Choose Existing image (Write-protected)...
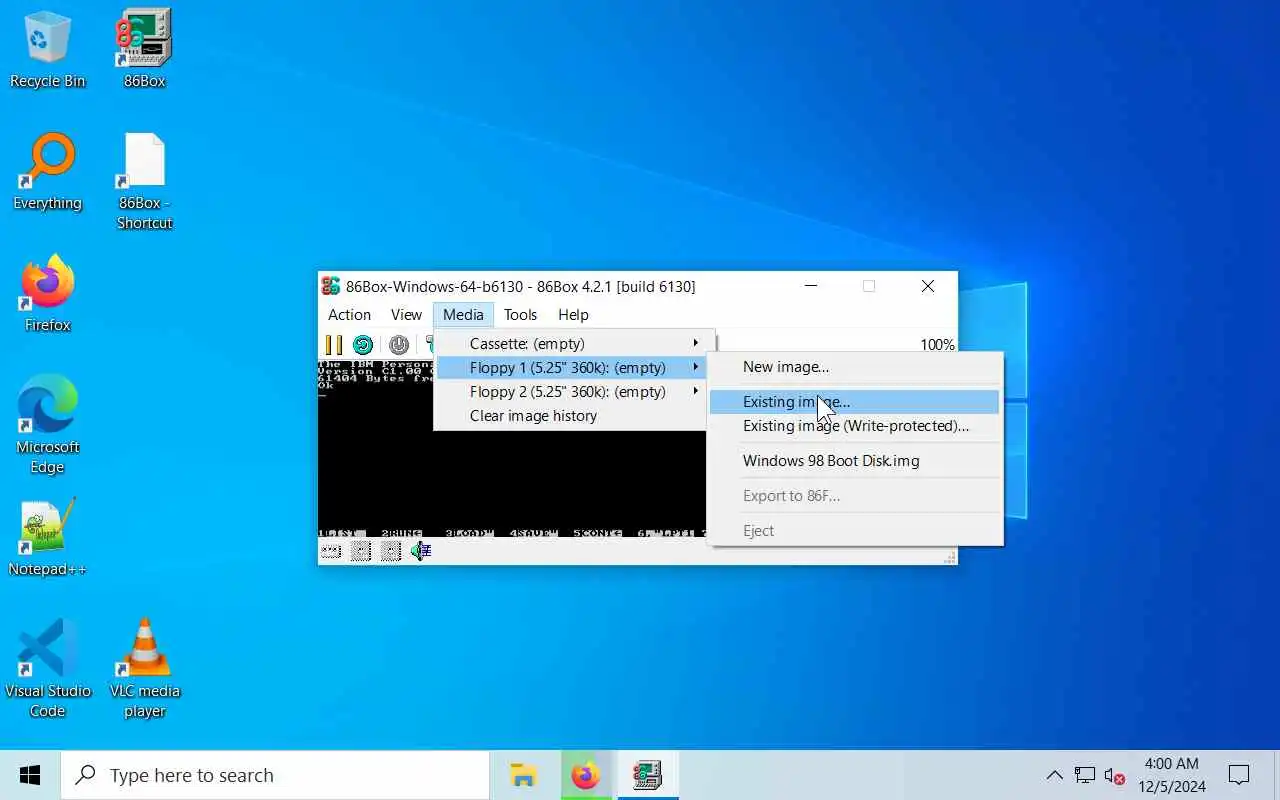1280x800 pixels. (x=854, y=426)
